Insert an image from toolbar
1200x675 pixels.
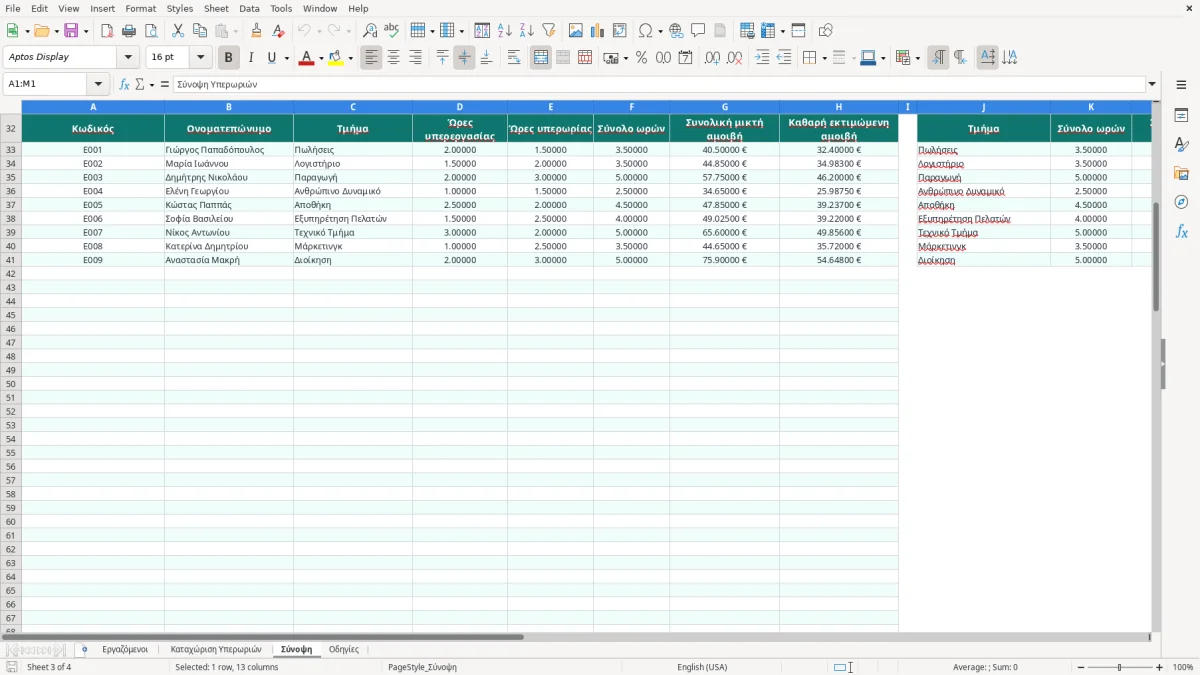coord(576,31)
